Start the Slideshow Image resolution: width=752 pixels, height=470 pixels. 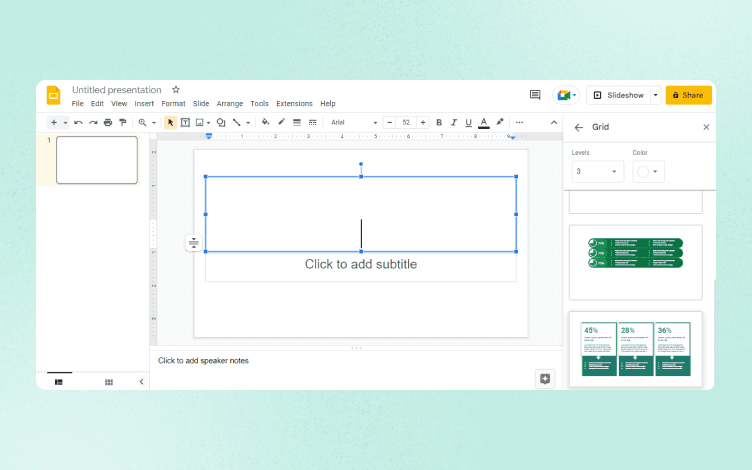coord(619,95)
